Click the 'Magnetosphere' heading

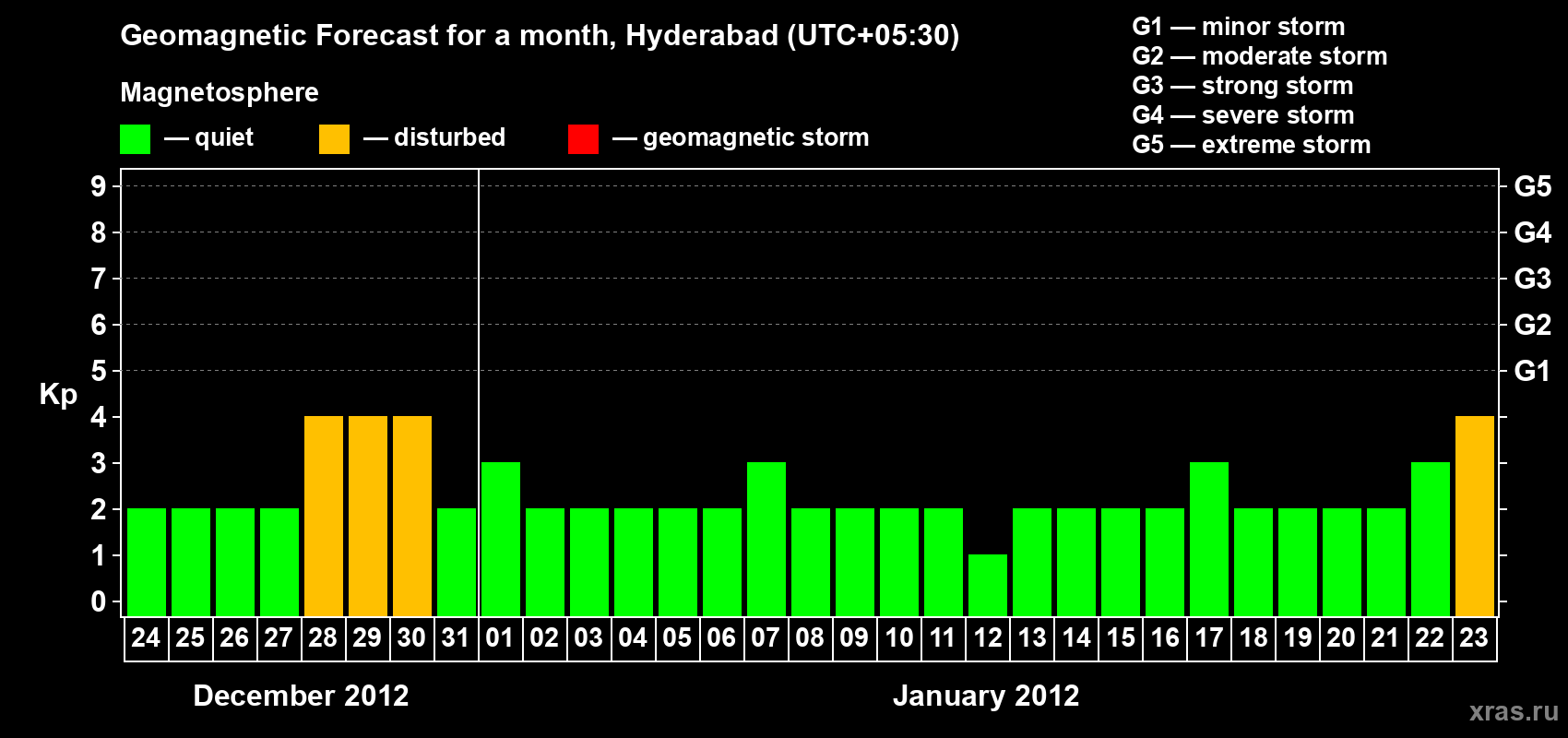220,93
